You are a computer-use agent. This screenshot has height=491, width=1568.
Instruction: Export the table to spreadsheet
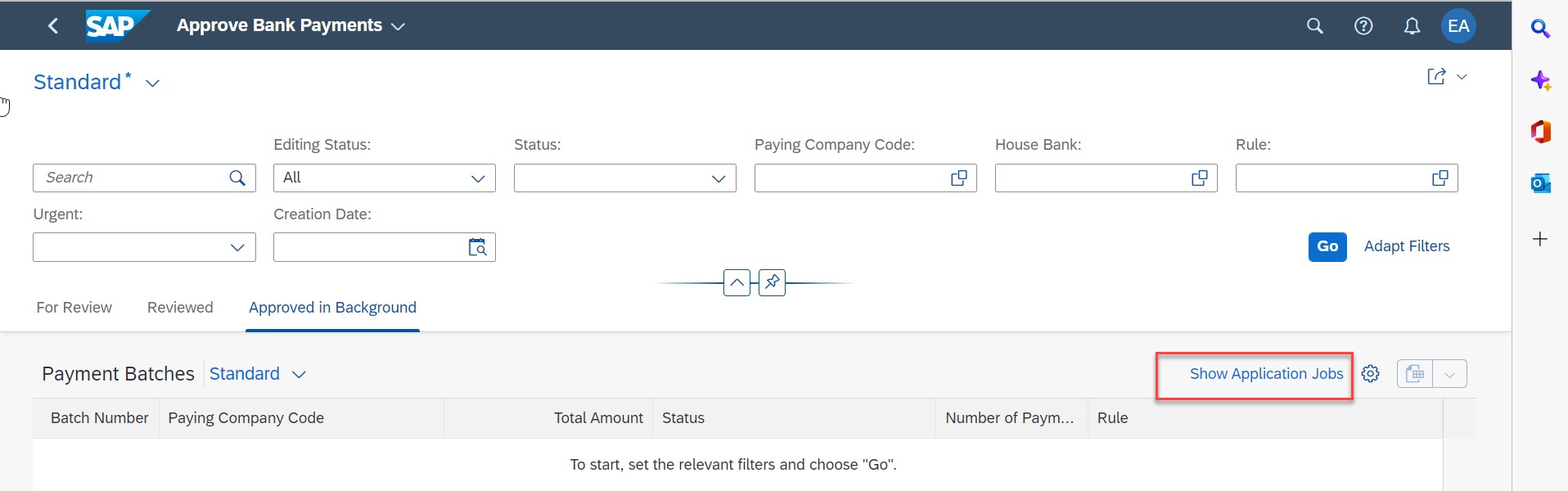[1415, 374]
